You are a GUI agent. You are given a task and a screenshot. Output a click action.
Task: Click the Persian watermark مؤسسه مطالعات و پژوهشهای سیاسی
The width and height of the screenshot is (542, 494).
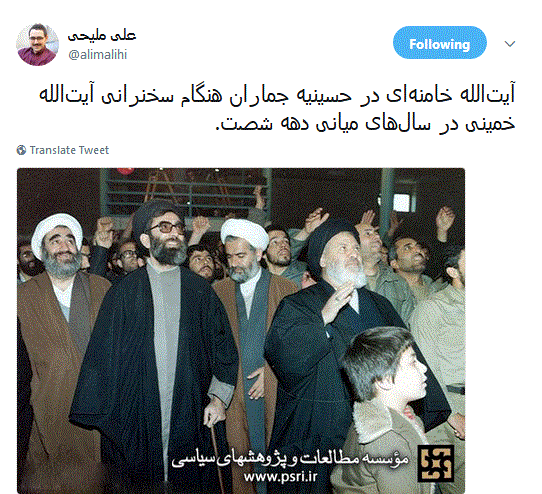point(290,459)
